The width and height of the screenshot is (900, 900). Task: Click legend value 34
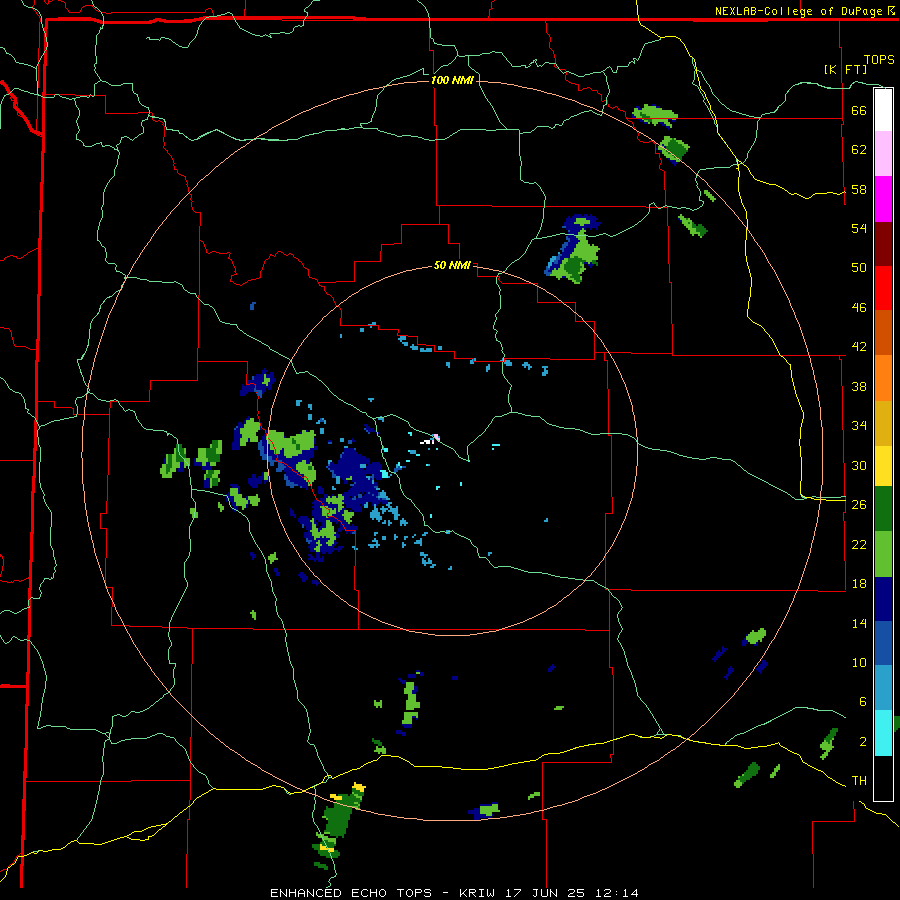pyautogui.click(x=859, y=425)
